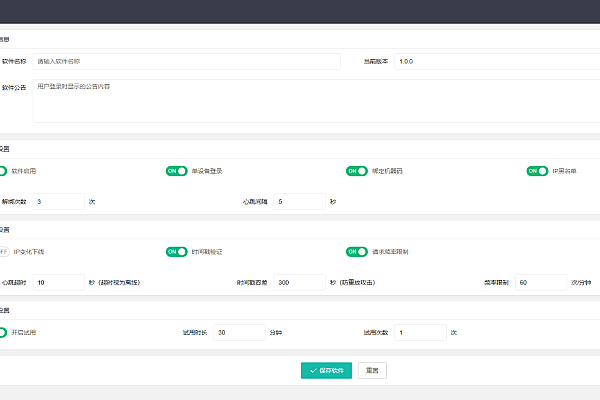Image resolution: width=600 pixels, height=400 pixels.
Task: Toggle the 软件启用 switch
Action: pos(3,171)
